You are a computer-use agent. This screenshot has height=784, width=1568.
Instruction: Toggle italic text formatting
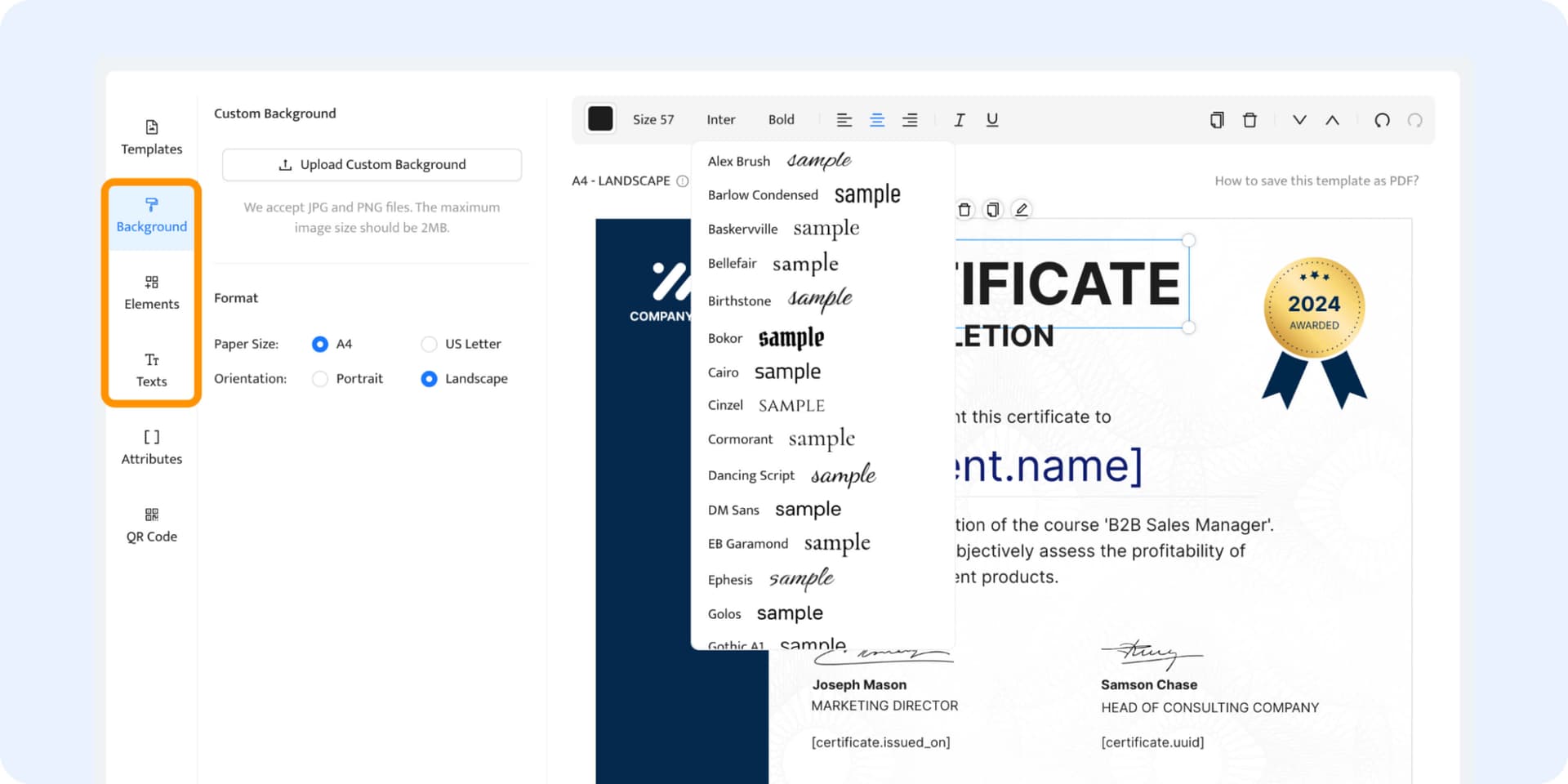coord(960,120)
